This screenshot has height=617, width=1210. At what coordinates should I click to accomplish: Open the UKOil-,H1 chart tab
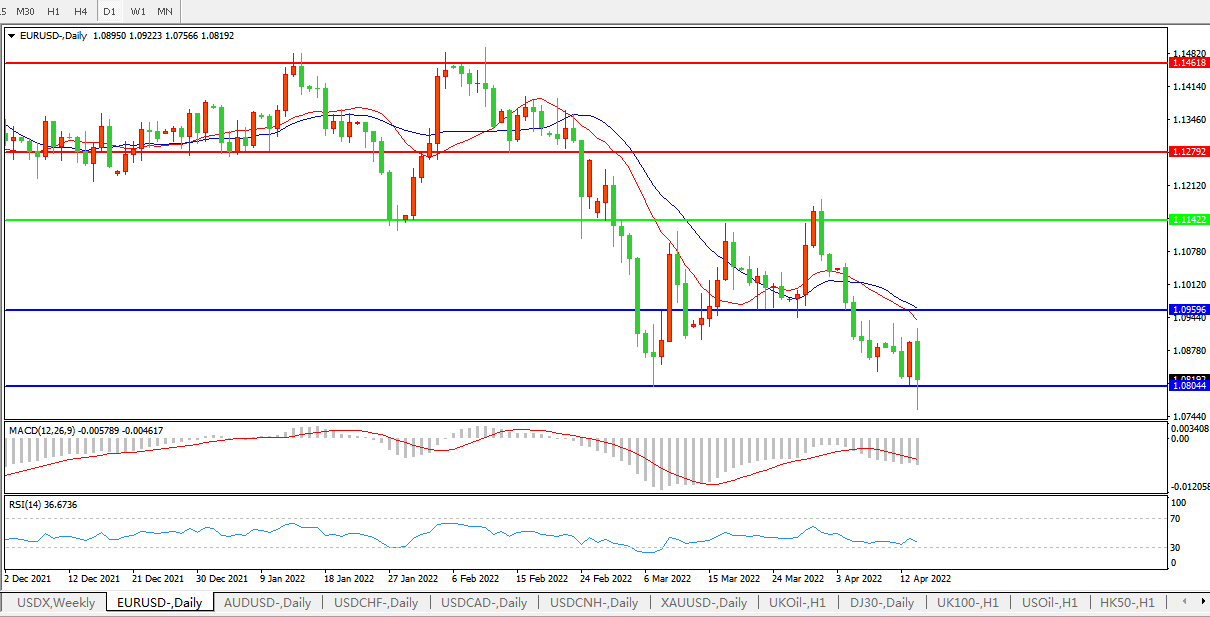(795, 603)
